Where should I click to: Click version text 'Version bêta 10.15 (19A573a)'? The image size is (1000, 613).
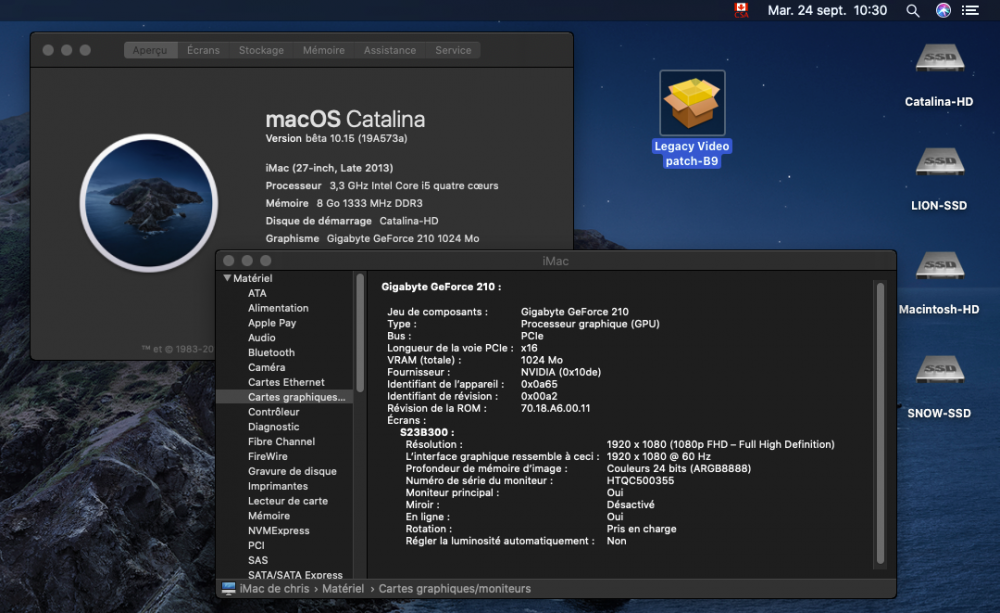point(336,138)
